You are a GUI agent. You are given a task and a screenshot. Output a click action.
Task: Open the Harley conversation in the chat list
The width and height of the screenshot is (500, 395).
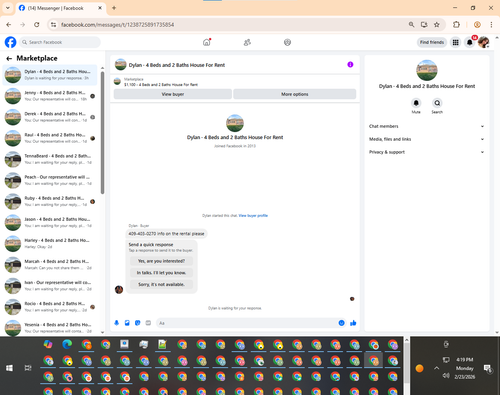point(50,243)
